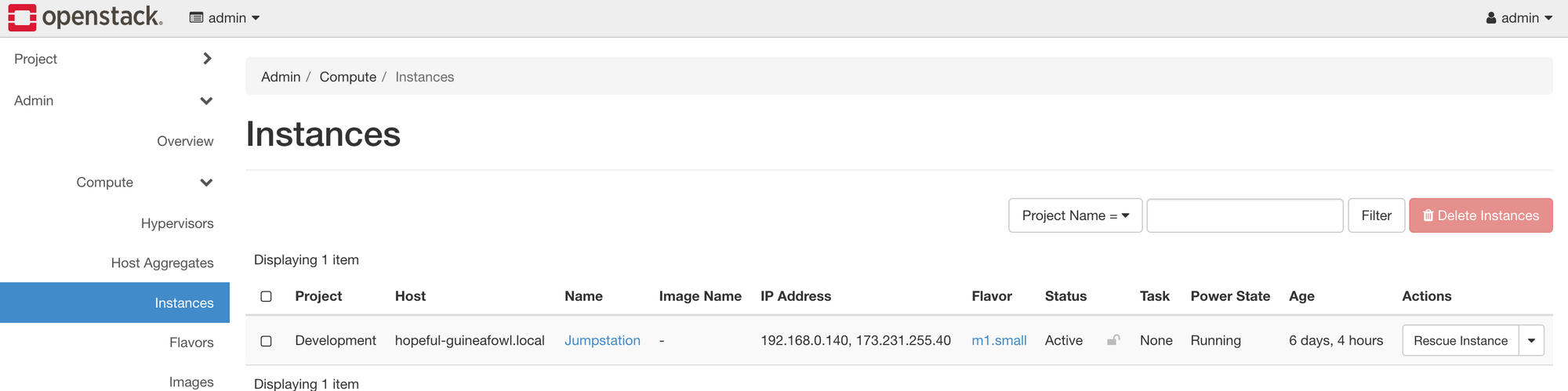Click the admin user icon in top right

(1491, 18)
